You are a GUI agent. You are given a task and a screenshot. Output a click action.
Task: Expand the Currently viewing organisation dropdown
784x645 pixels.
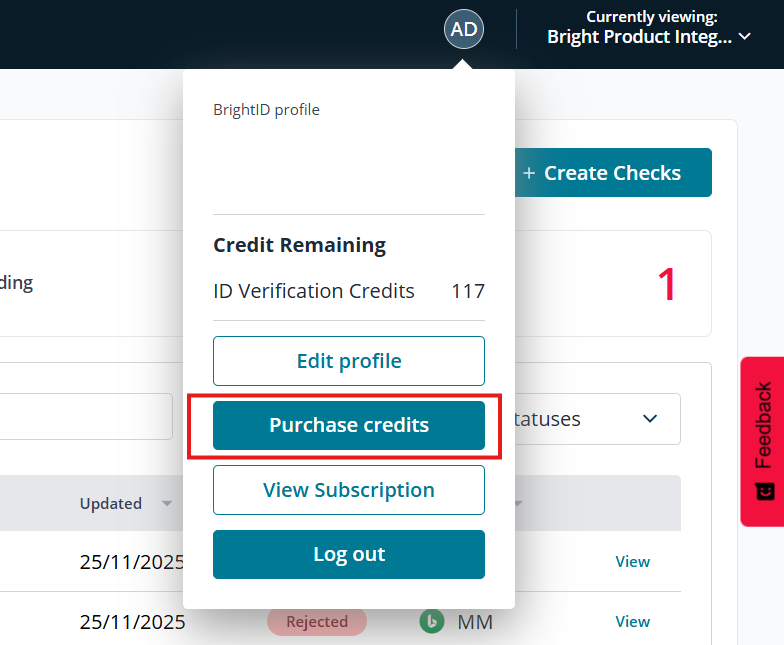(648, 28)
